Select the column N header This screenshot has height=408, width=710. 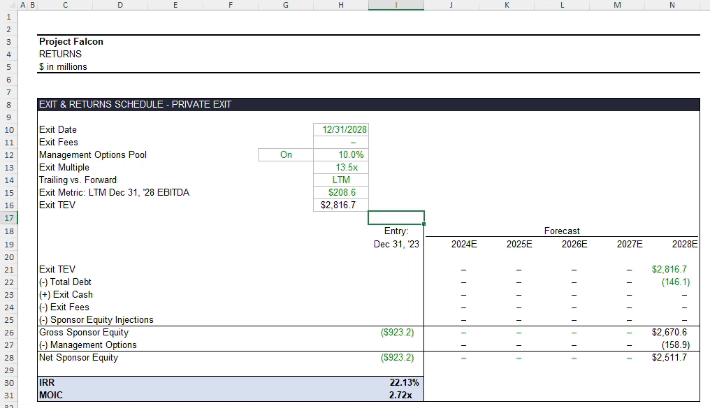pyautogui.click(x=671, y=5)
